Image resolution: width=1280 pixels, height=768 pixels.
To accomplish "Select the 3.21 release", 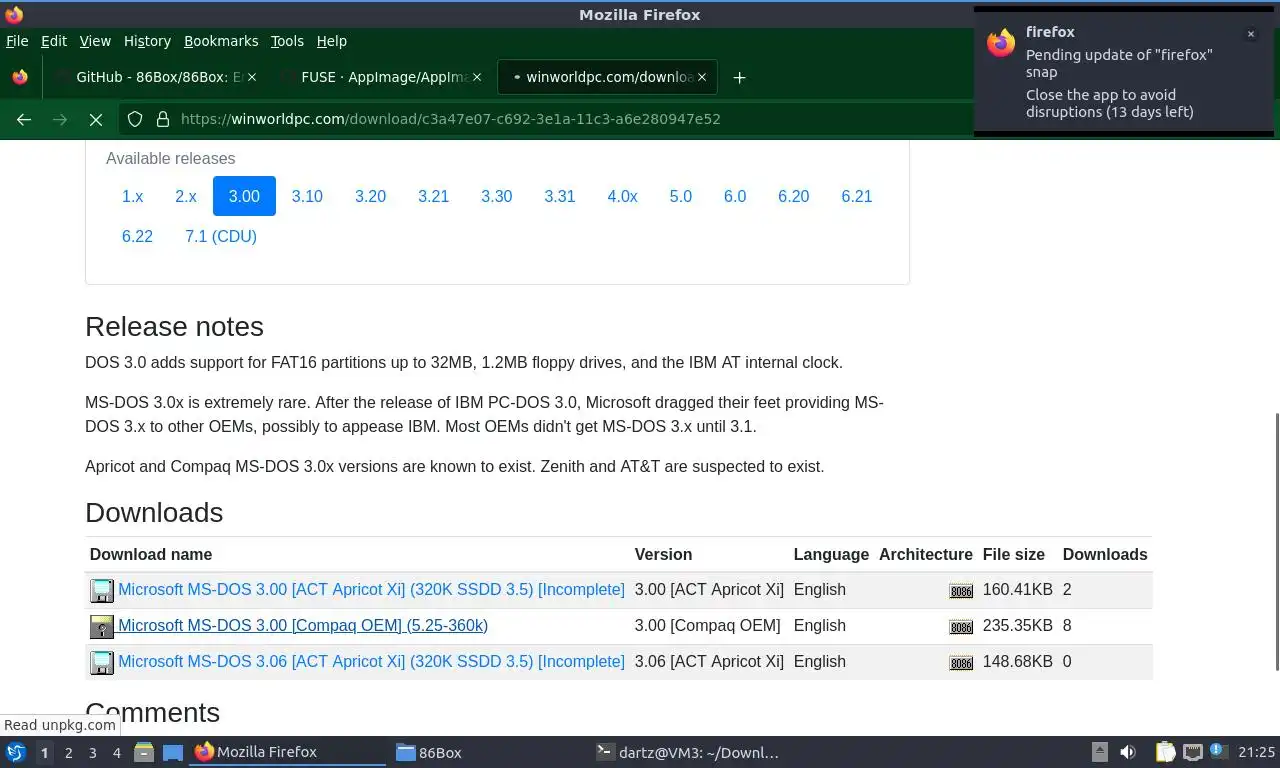I will tap(433, 196).
